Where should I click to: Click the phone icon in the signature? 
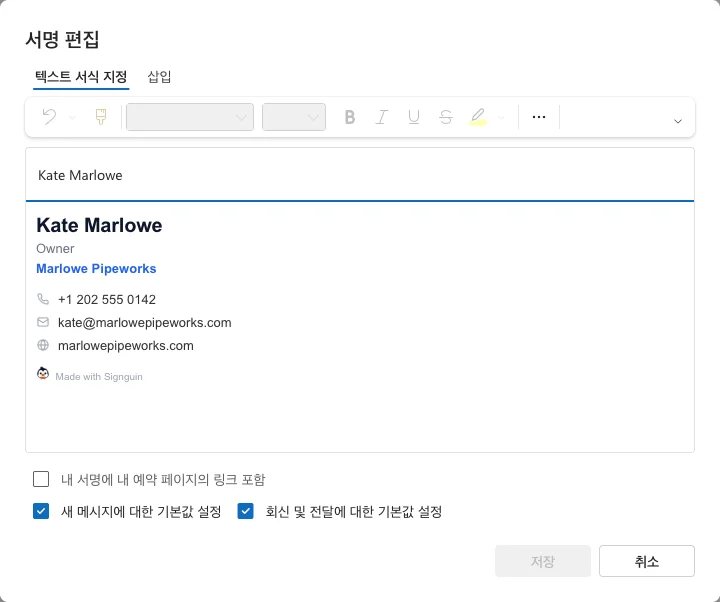(x=43, y=299)
